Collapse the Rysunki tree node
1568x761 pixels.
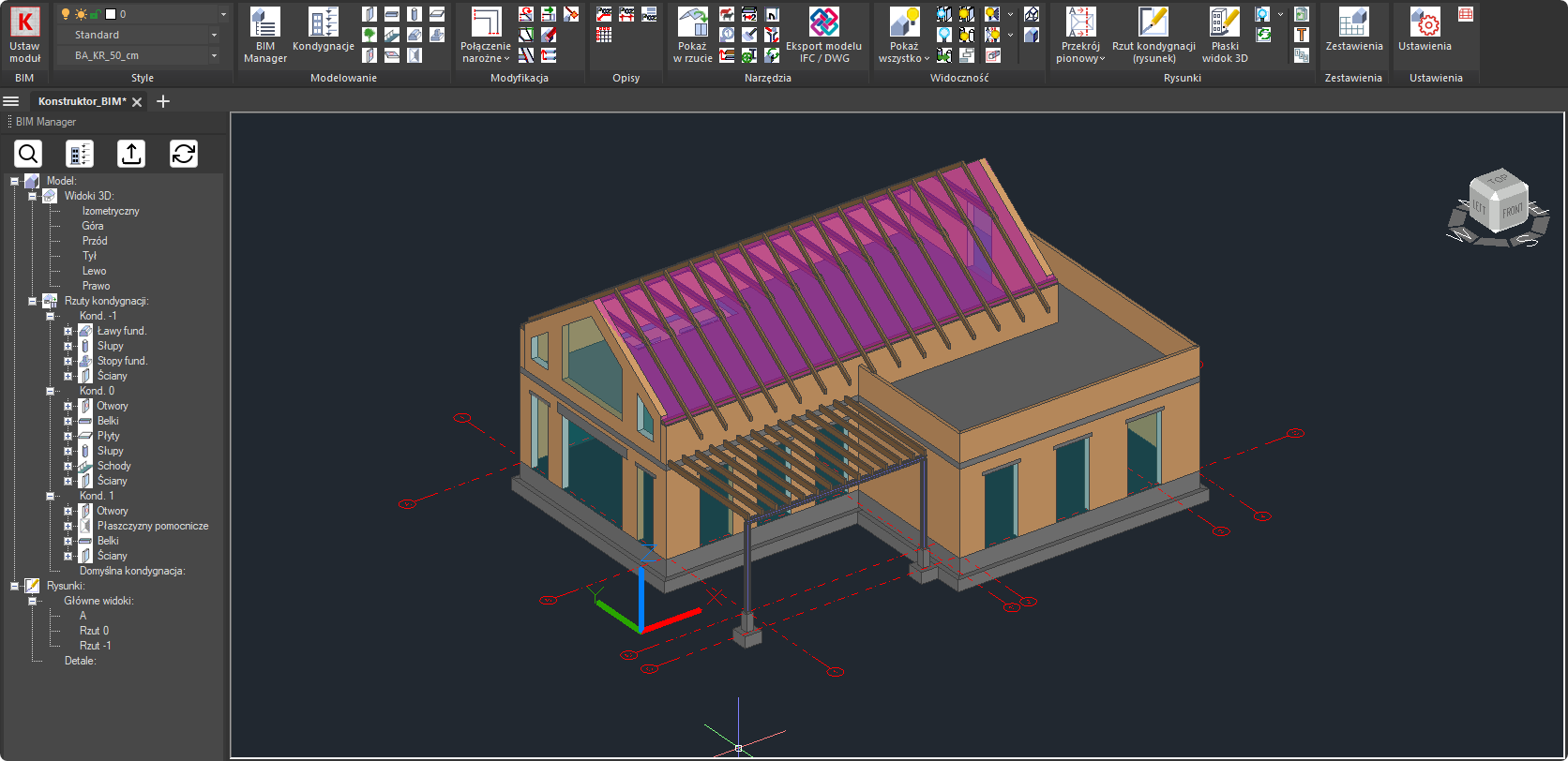point(14,586)
